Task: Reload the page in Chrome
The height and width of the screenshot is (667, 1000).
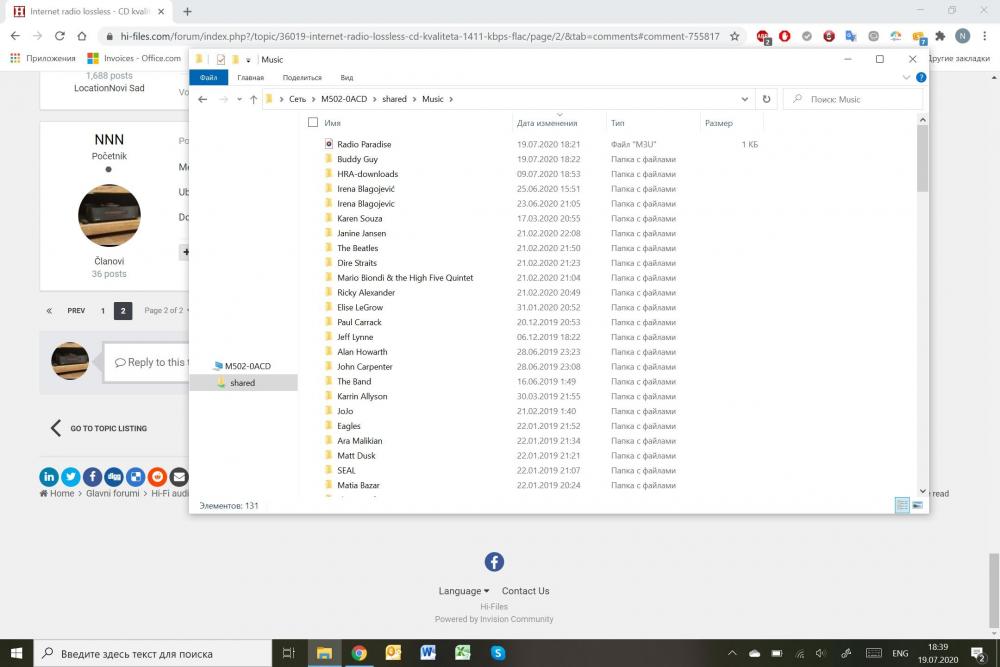Action: (59, 36)
